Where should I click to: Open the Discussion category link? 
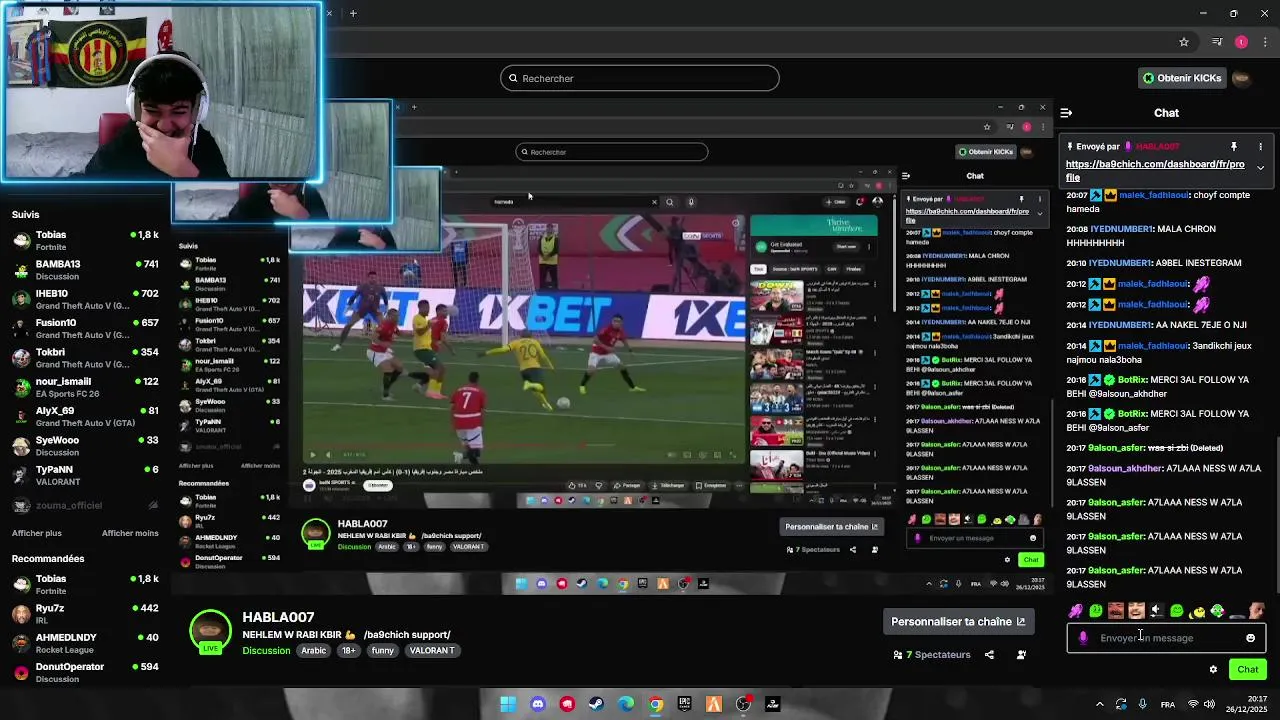[x=266, y=650]
